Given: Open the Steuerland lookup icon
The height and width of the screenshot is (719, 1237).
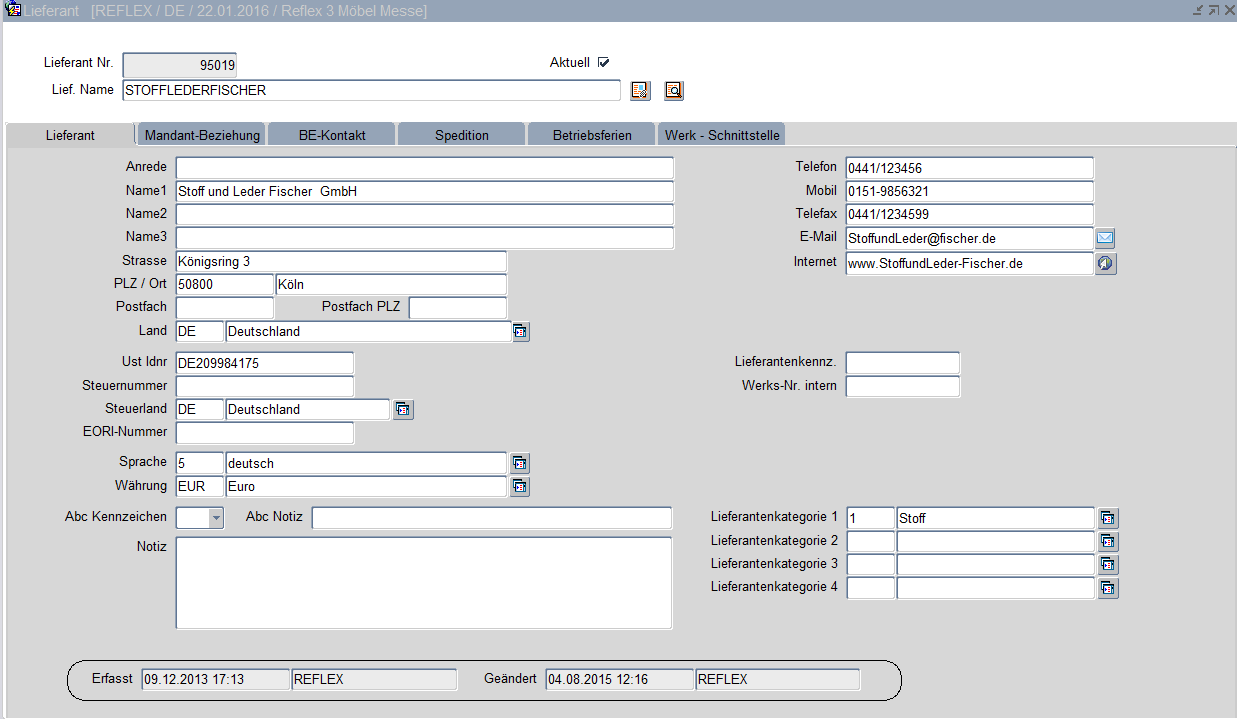Looking at the screenshot, I should pos(402,409).
